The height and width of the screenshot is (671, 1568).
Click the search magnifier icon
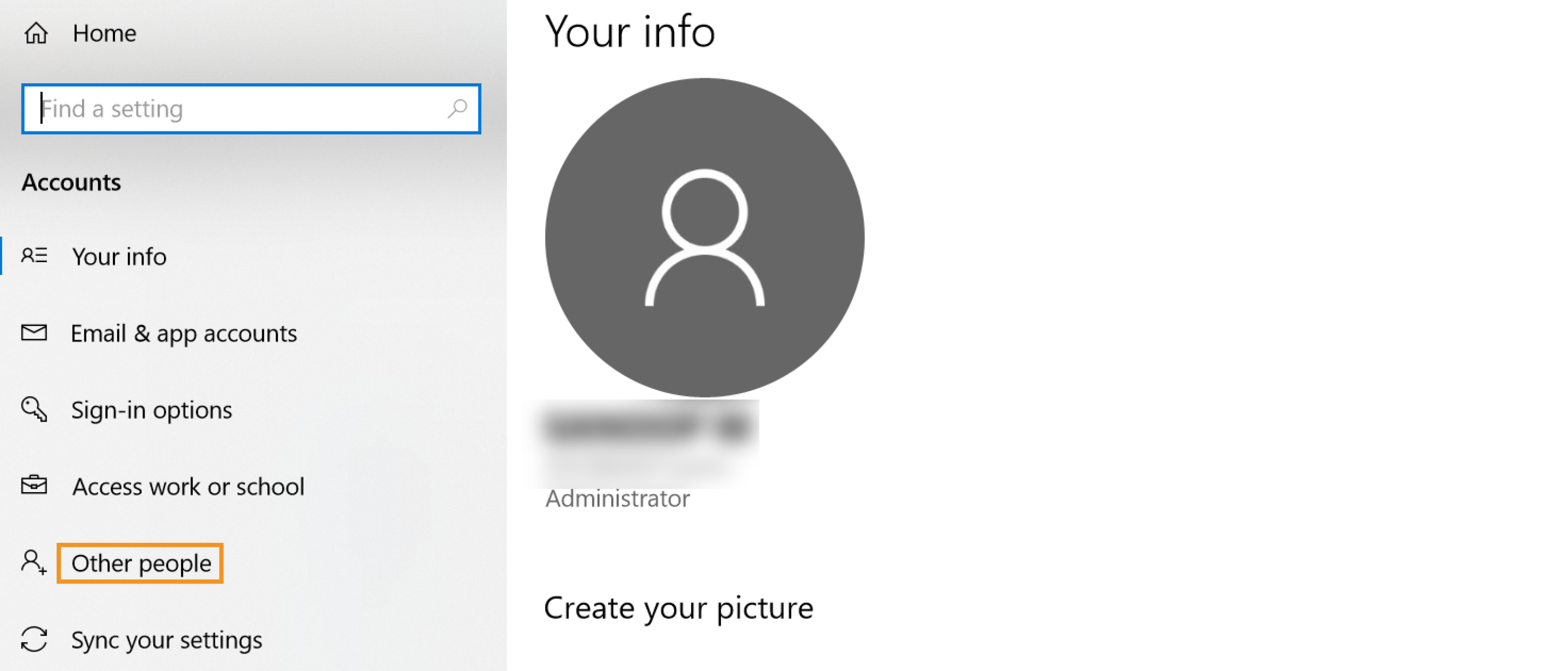tap(457, 109)
